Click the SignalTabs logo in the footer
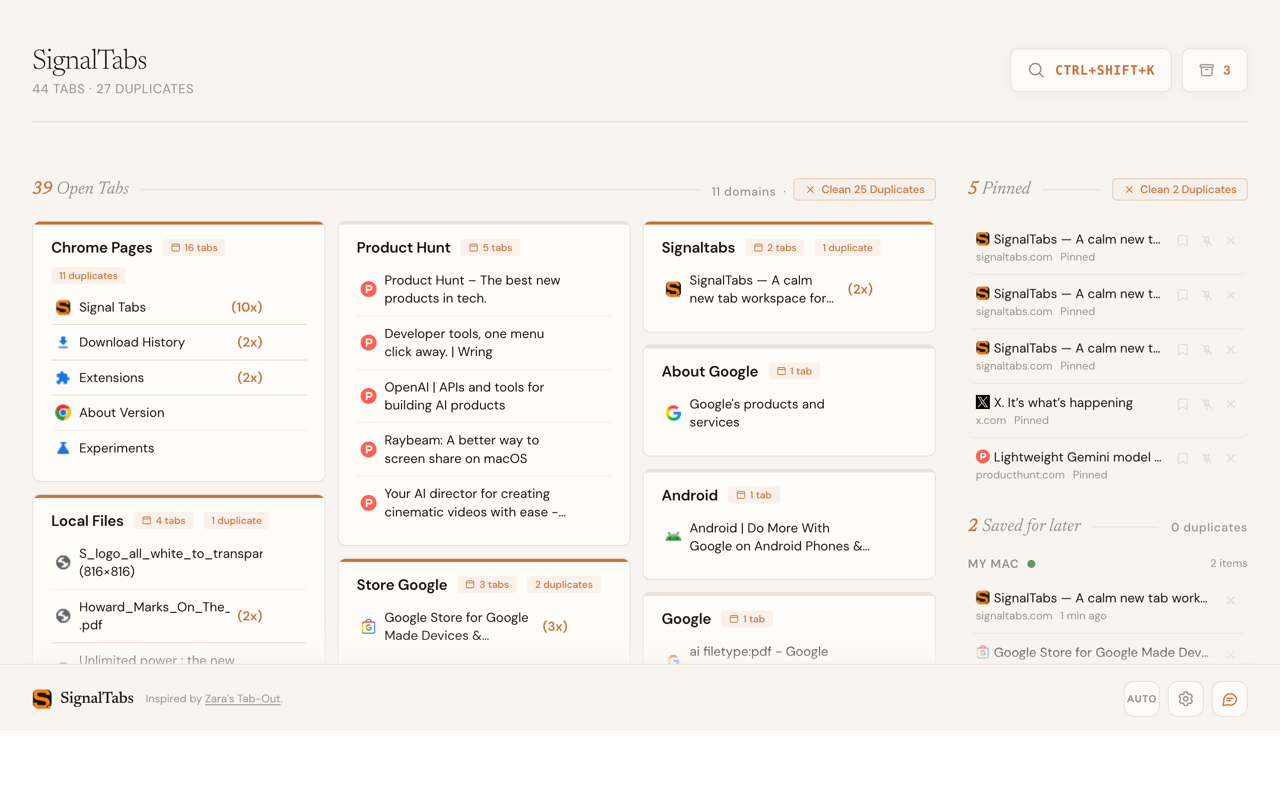Screen dimensions: 1280x800 42,699
